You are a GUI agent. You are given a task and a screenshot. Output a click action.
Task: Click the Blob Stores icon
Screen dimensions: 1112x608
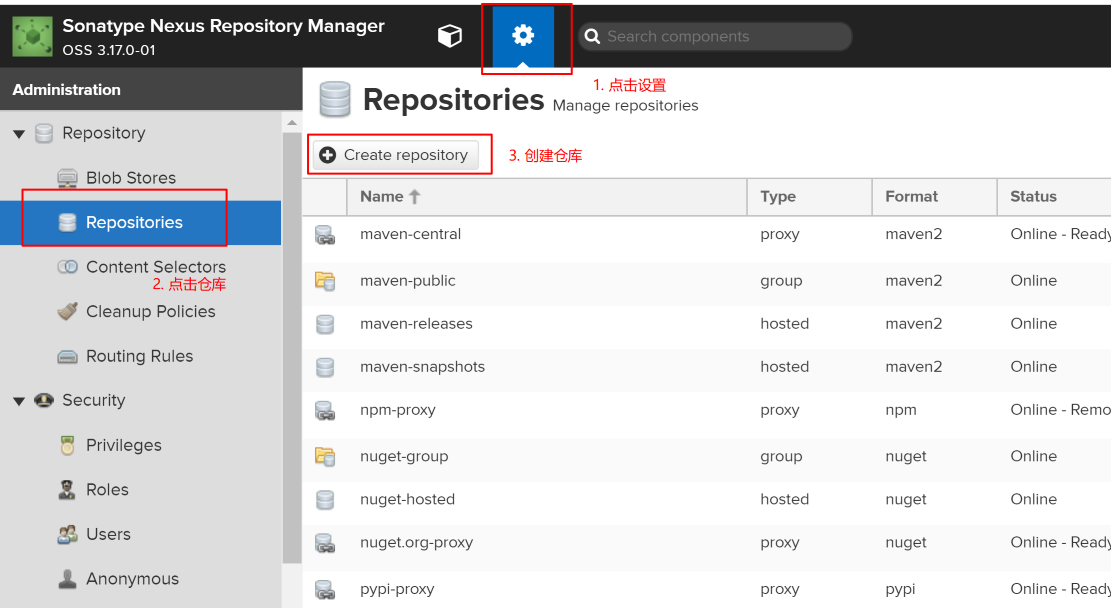[x=67, y=177]
